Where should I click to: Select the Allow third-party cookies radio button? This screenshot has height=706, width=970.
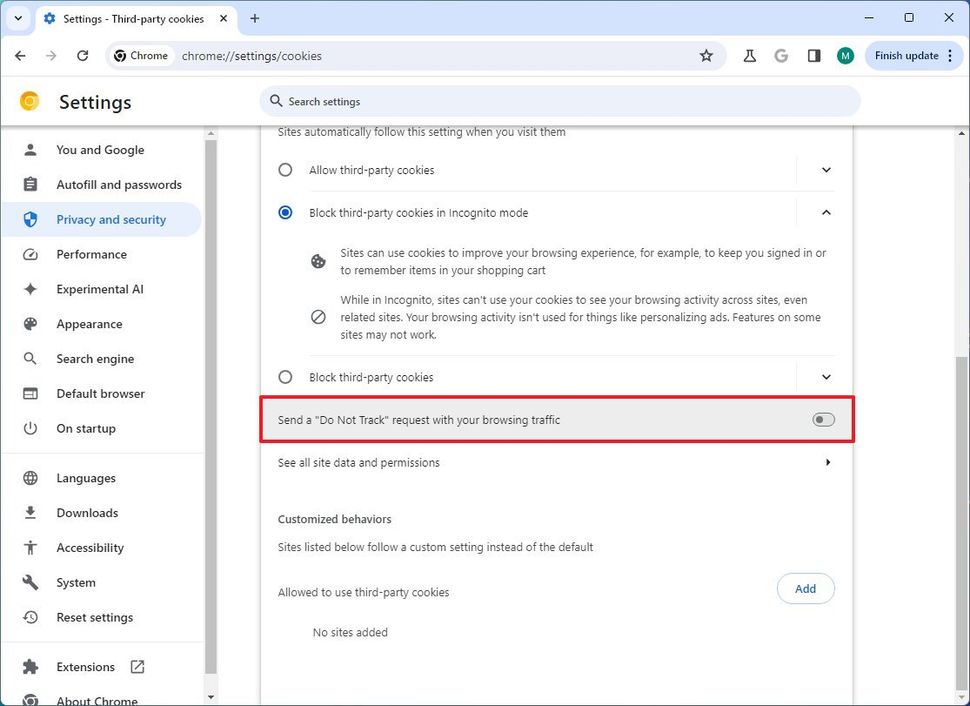[x=285, y=170]
